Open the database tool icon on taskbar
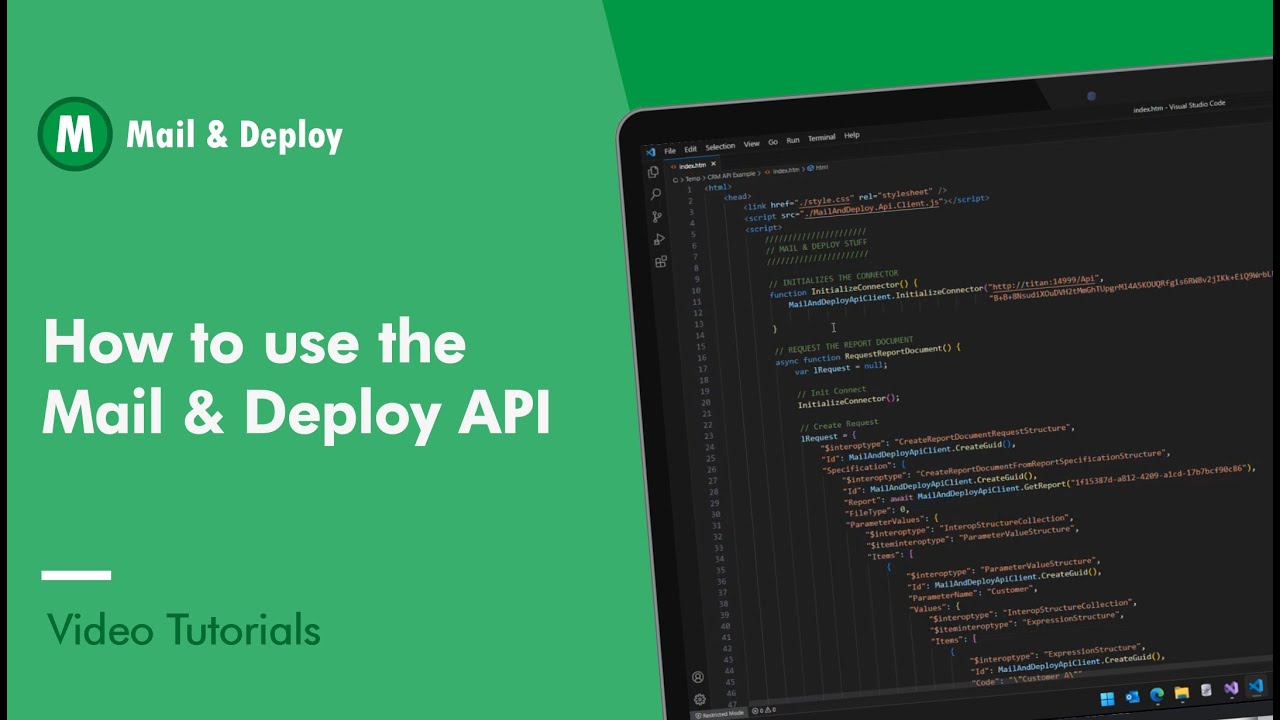1280x720 pixels. 1206,690
